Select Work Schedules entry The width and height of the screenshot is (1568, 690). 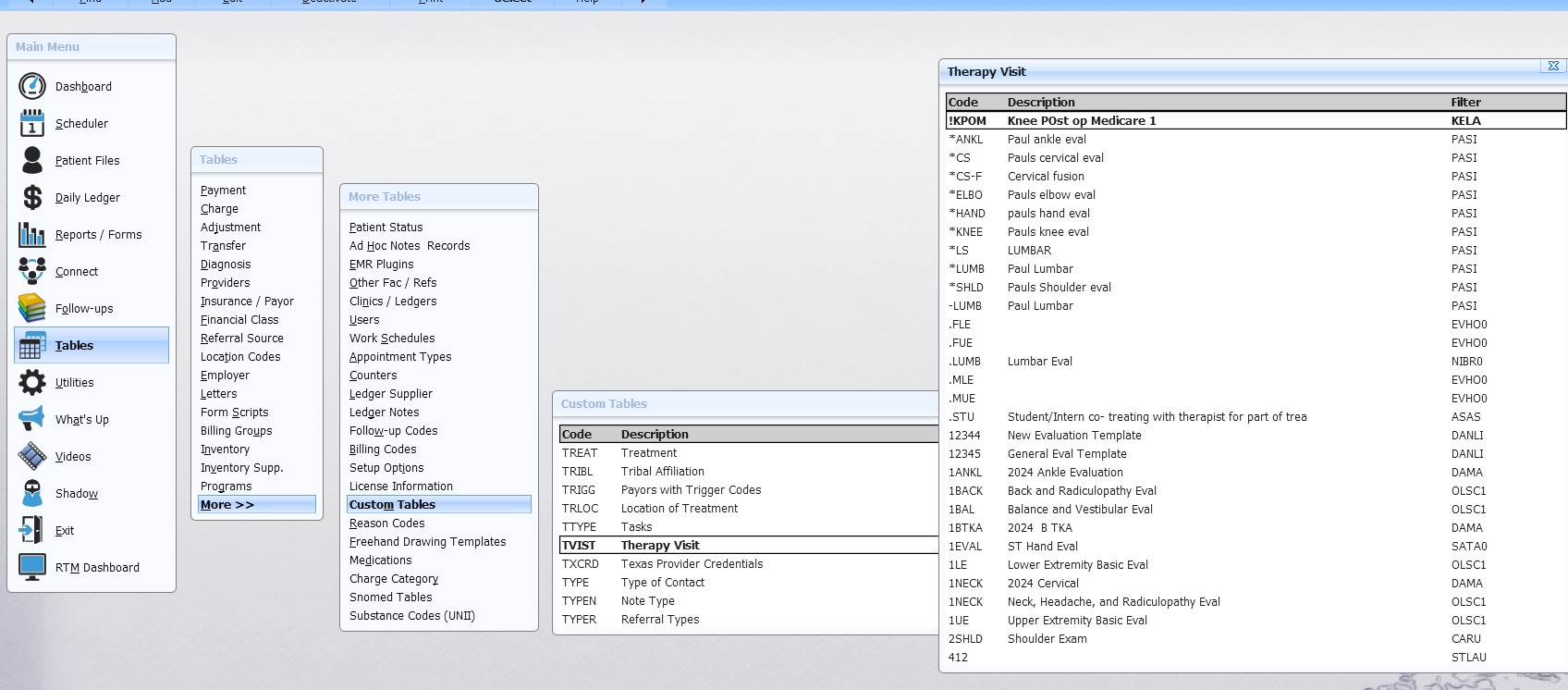(x=392, y=338)
